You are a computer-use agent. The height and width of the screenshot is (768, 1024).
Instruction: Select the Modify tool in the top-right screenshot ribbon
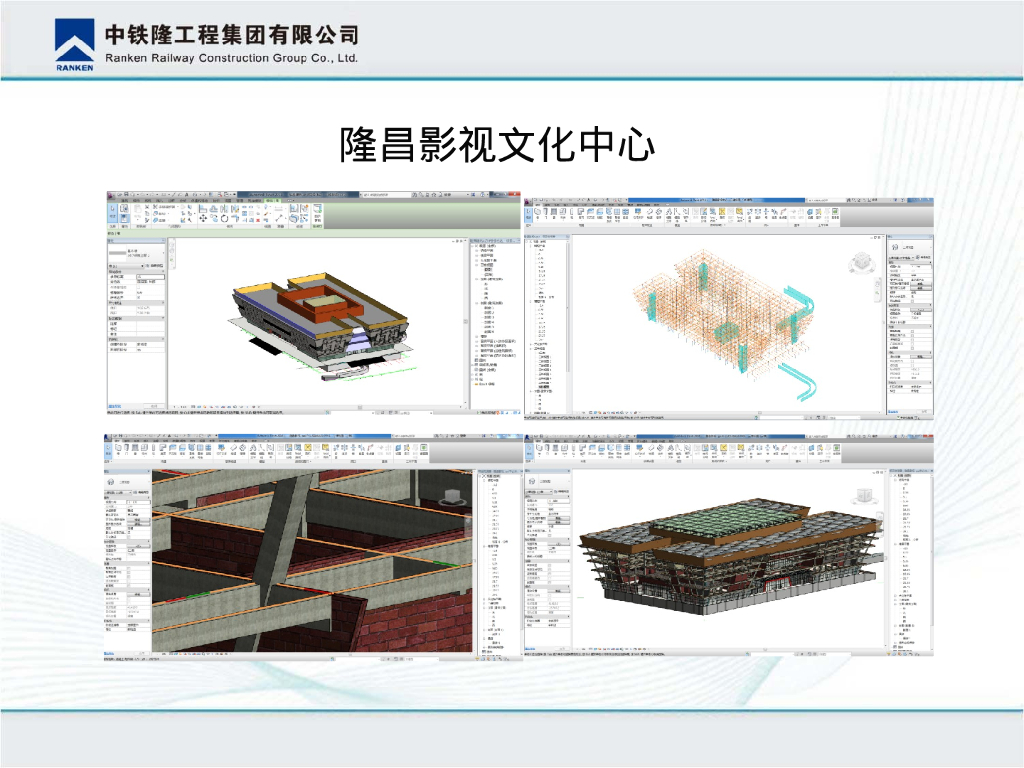click(529, 214)
